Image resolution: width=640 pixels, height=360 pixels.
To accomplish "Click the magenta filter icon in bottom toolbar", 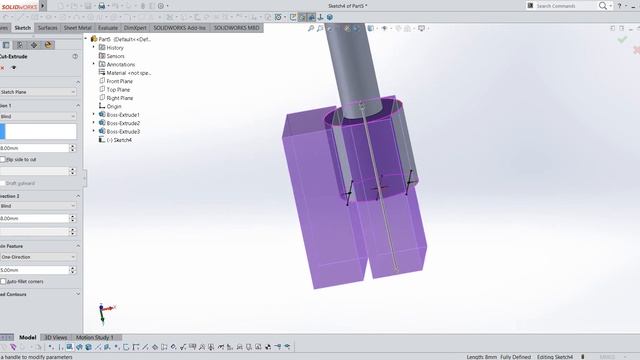I will 13,347.
